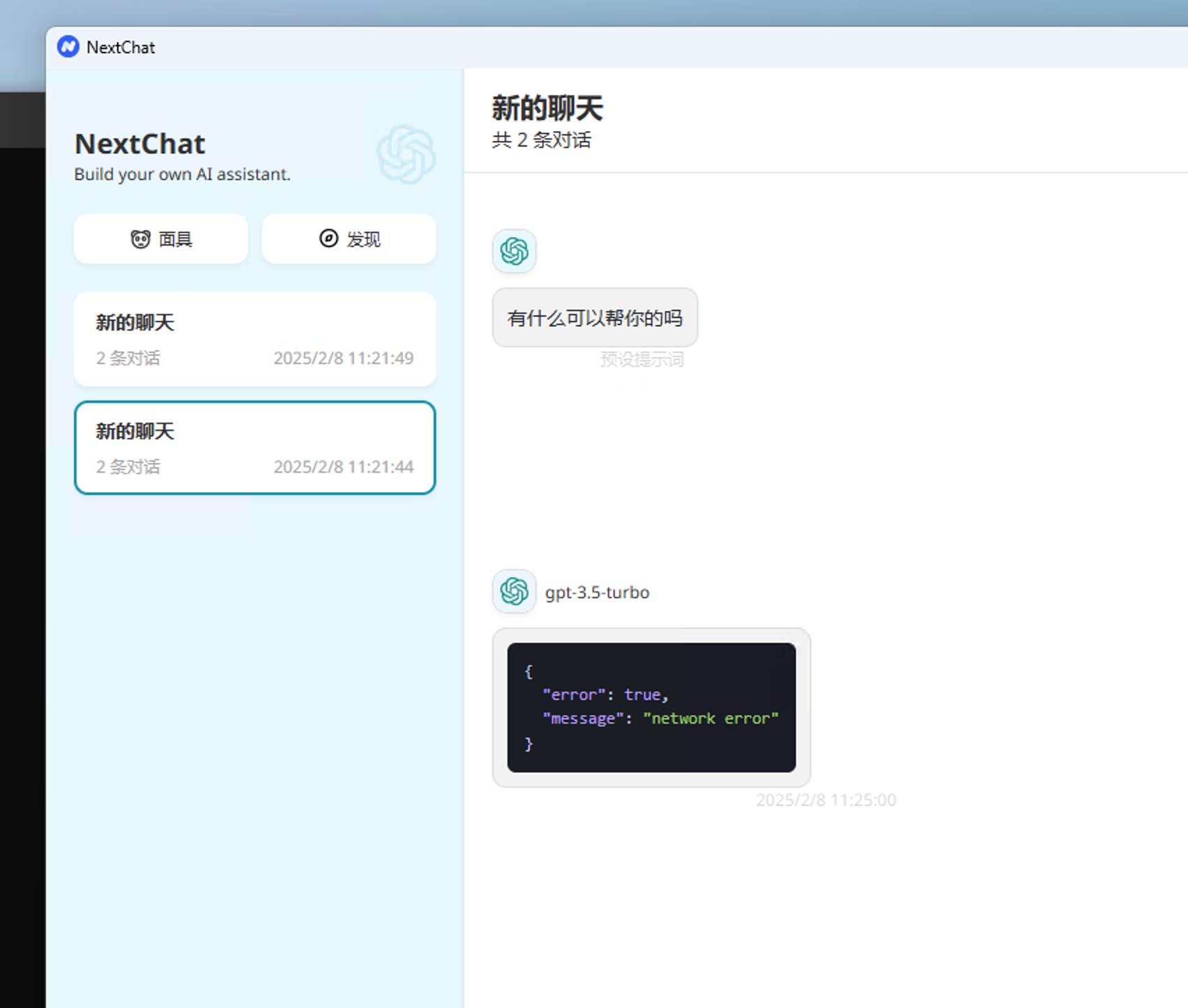Click the 共 2 条对话 subtitle
This screenshot has height=1008, width=1188.
542,140
